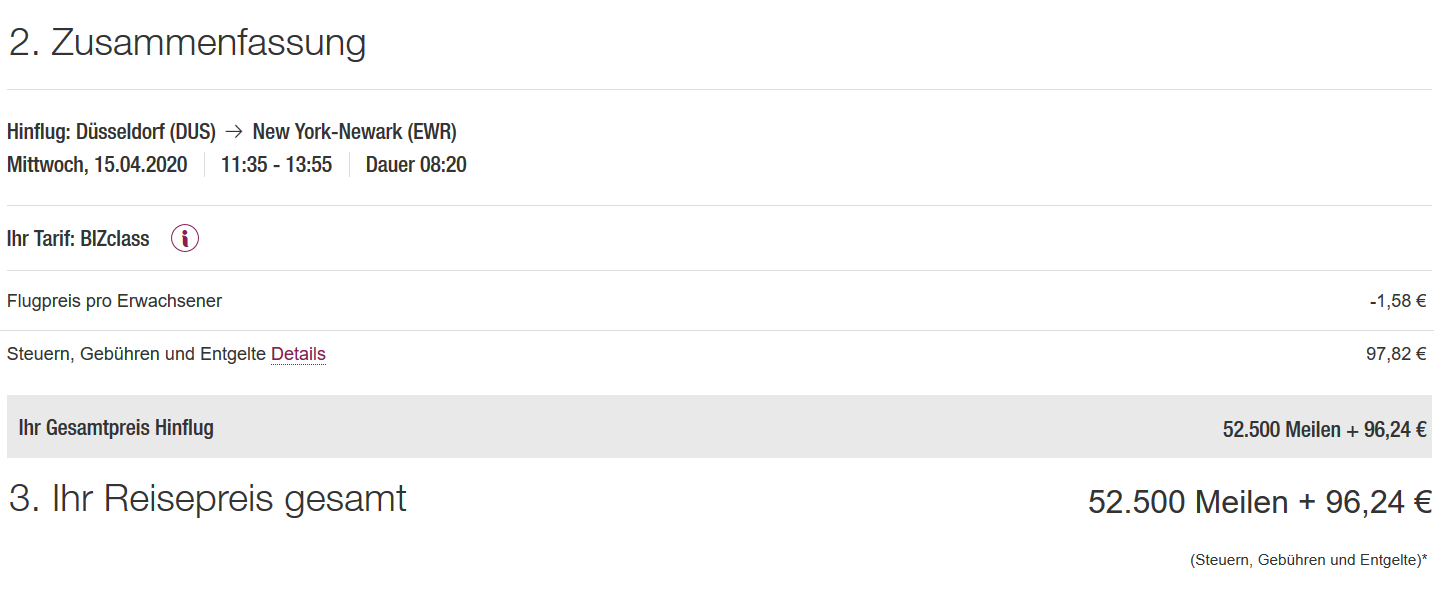Click the date Mittwoch, 15.04.2020
The width and height of the screenshot is (1443, 600).
click(97, 165)
